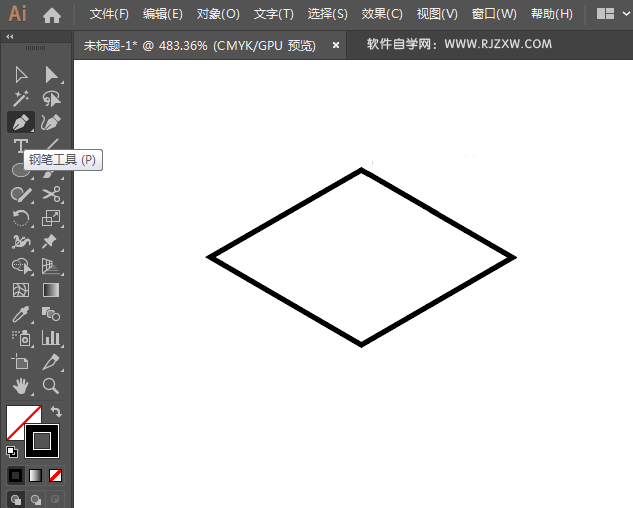Viewport: 633px width, 508px height.
Task: Click the Stroke color box
Action: (42, 441)
